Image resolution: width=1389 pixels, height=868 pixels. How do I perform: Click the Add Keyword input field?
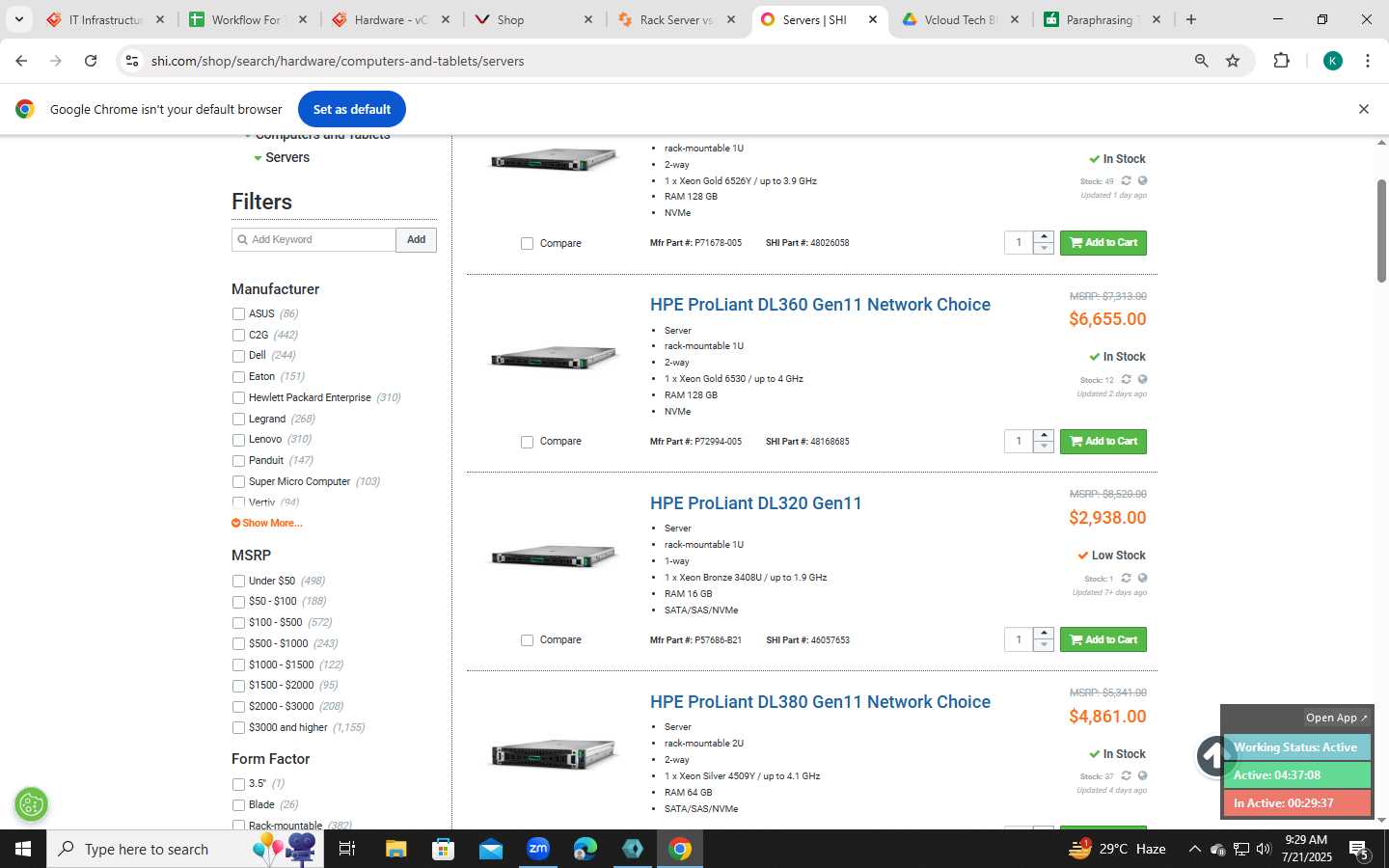[313, 239]
